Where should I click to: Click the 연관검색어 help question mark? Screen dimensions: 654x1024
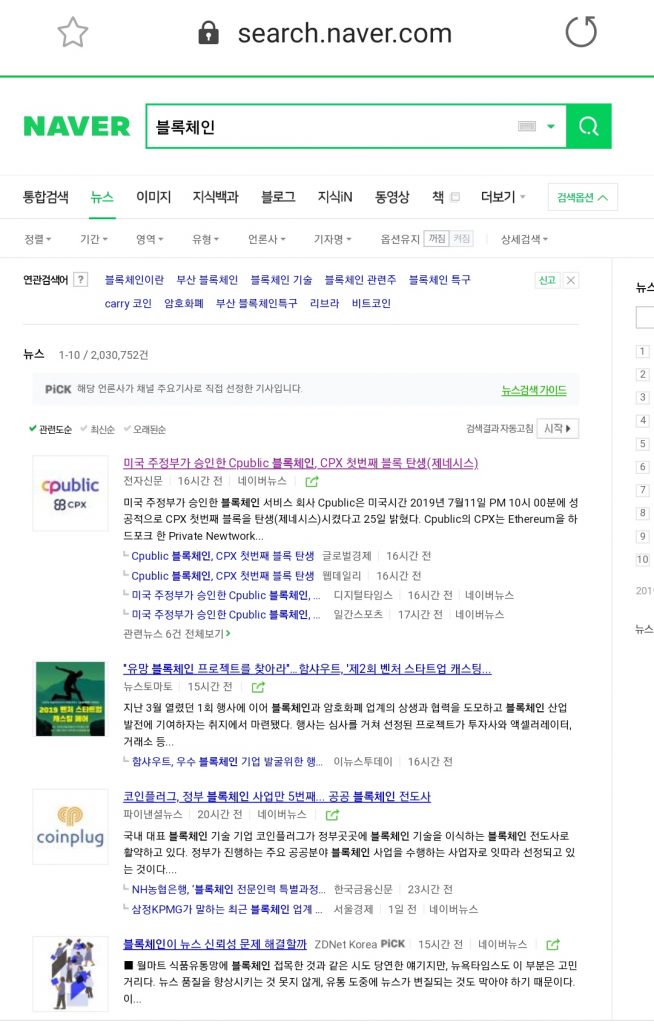(x=80, y=280)
